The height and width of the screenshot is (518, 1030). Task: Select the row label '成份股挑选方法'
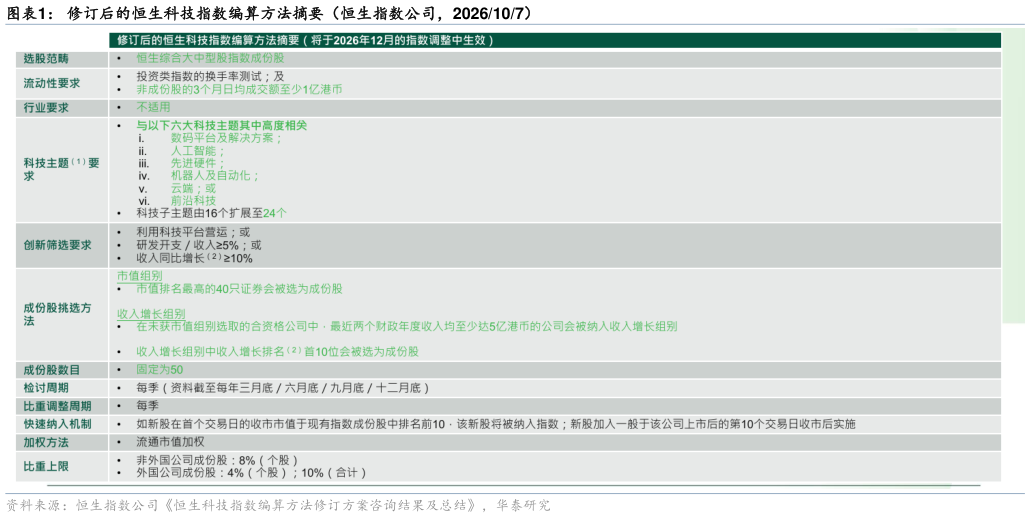click(57, 314)
